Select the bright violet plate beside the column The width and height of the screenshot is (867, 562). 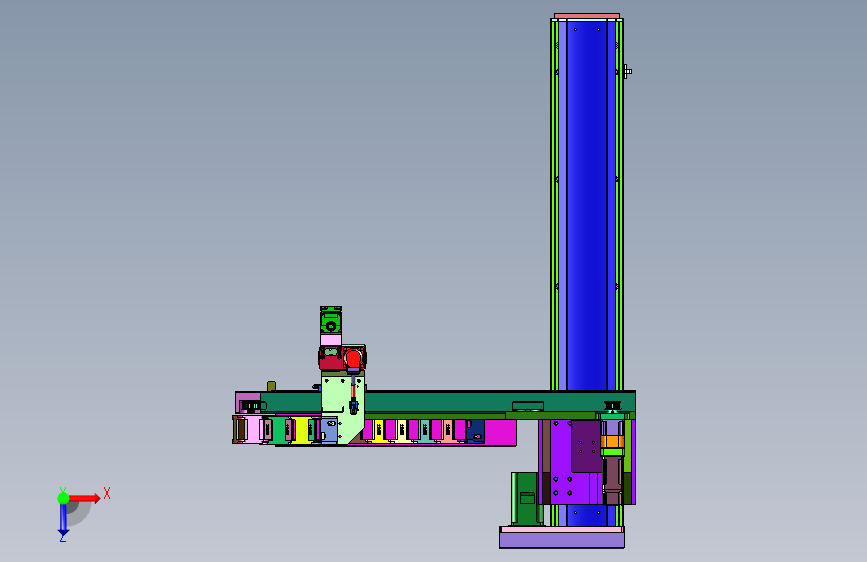561,462
